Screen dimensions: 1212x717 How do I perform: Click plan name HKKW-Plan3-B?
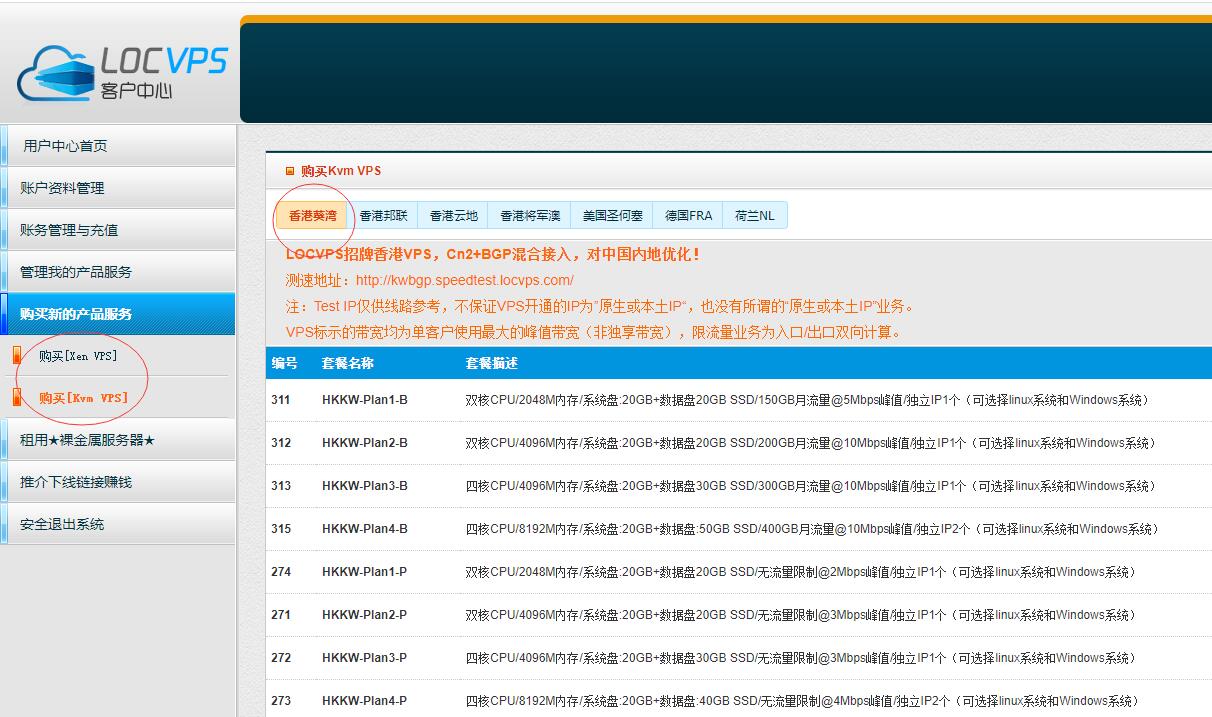tap(365, 486)
